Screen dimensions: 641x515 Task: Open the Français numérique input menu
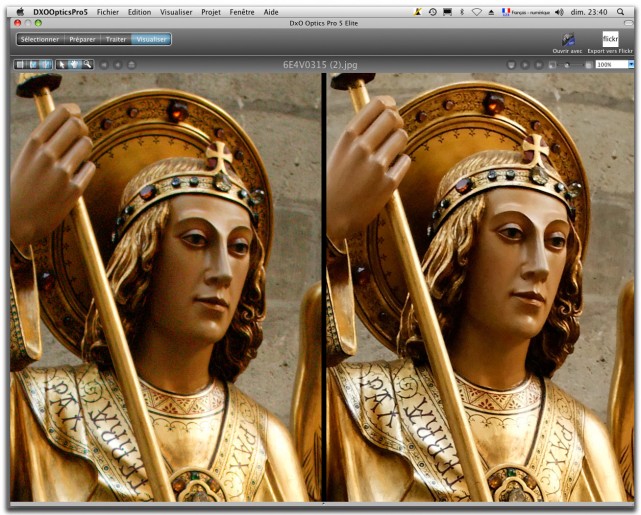526,12
